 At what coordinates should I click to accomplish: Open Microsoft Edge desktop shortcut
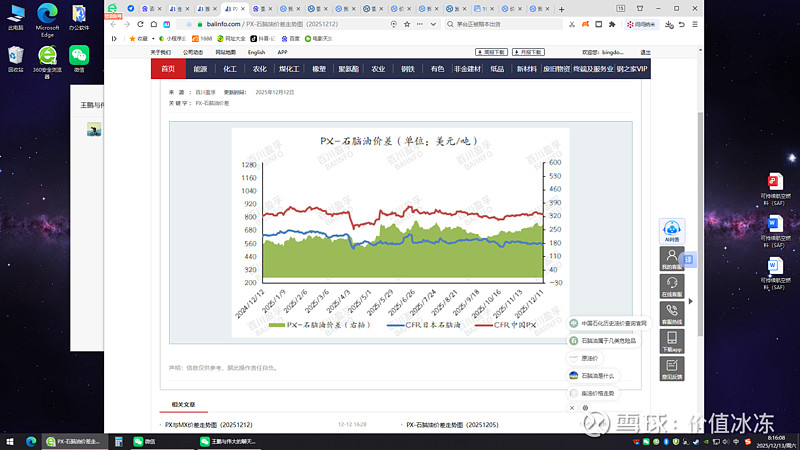tap(47, 18)
